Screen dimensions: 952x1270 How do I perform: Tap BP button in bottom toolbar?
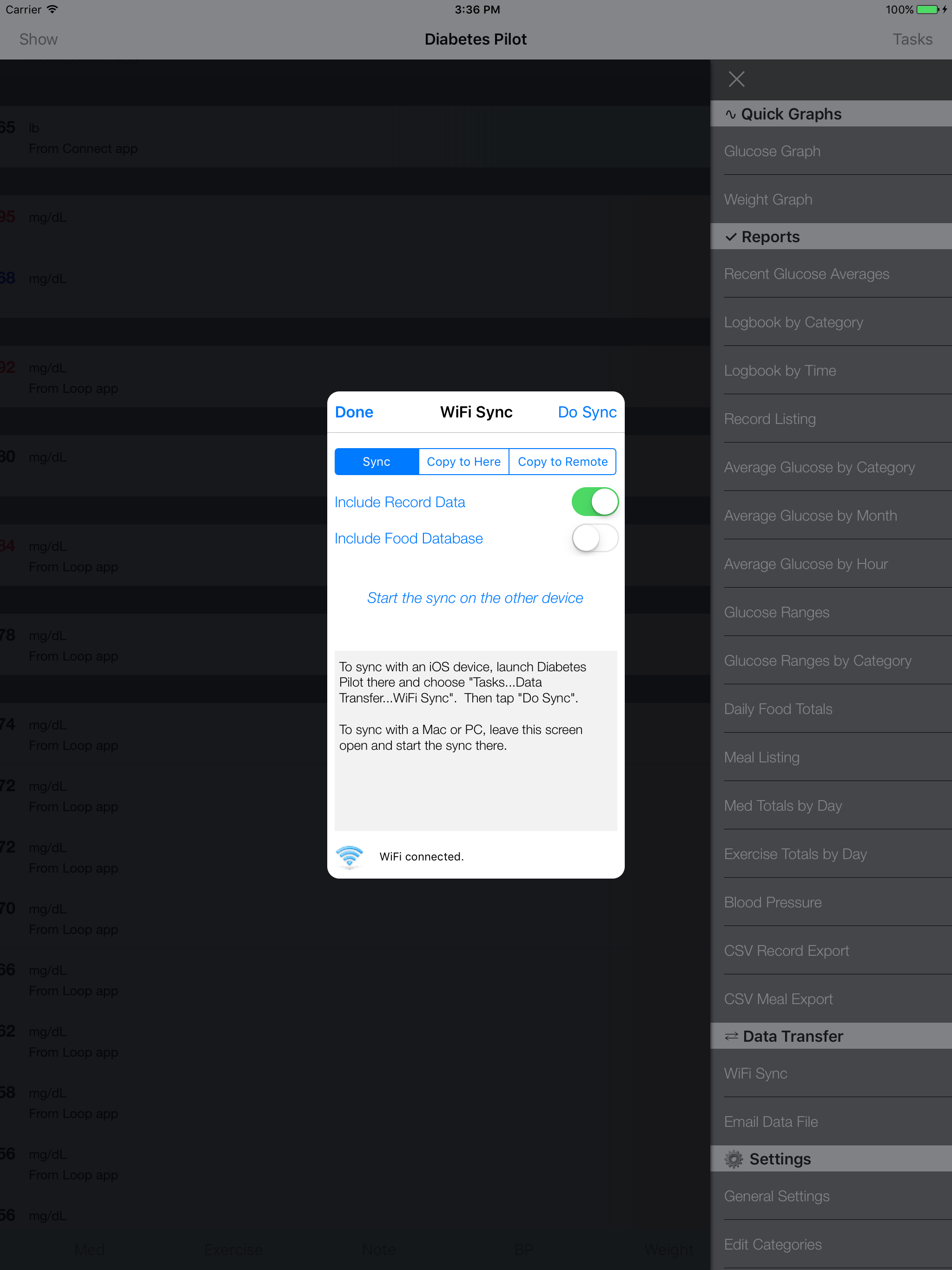coord(523,1250)
